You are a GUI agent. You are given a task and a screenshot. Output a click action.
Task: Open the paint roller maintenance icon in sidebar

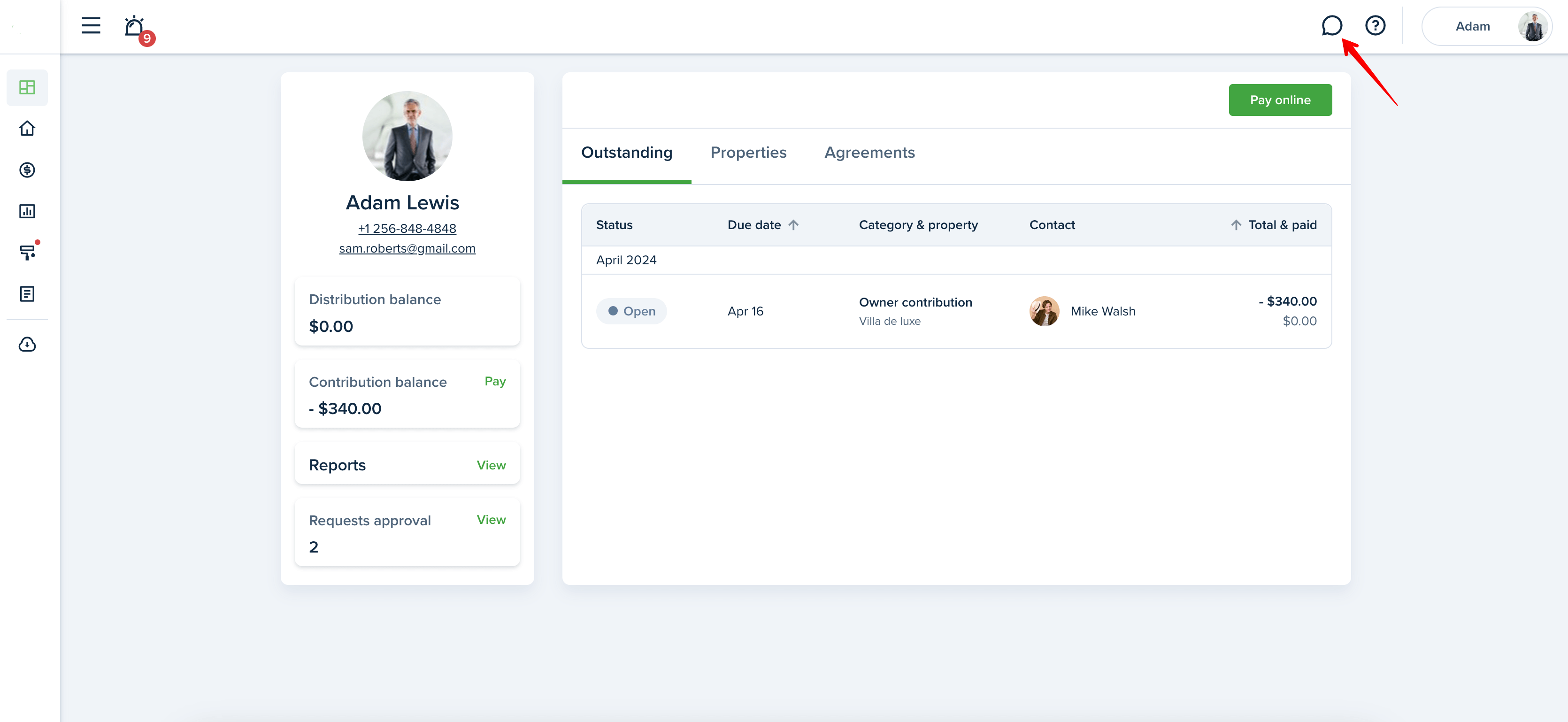tap(28, 252)
